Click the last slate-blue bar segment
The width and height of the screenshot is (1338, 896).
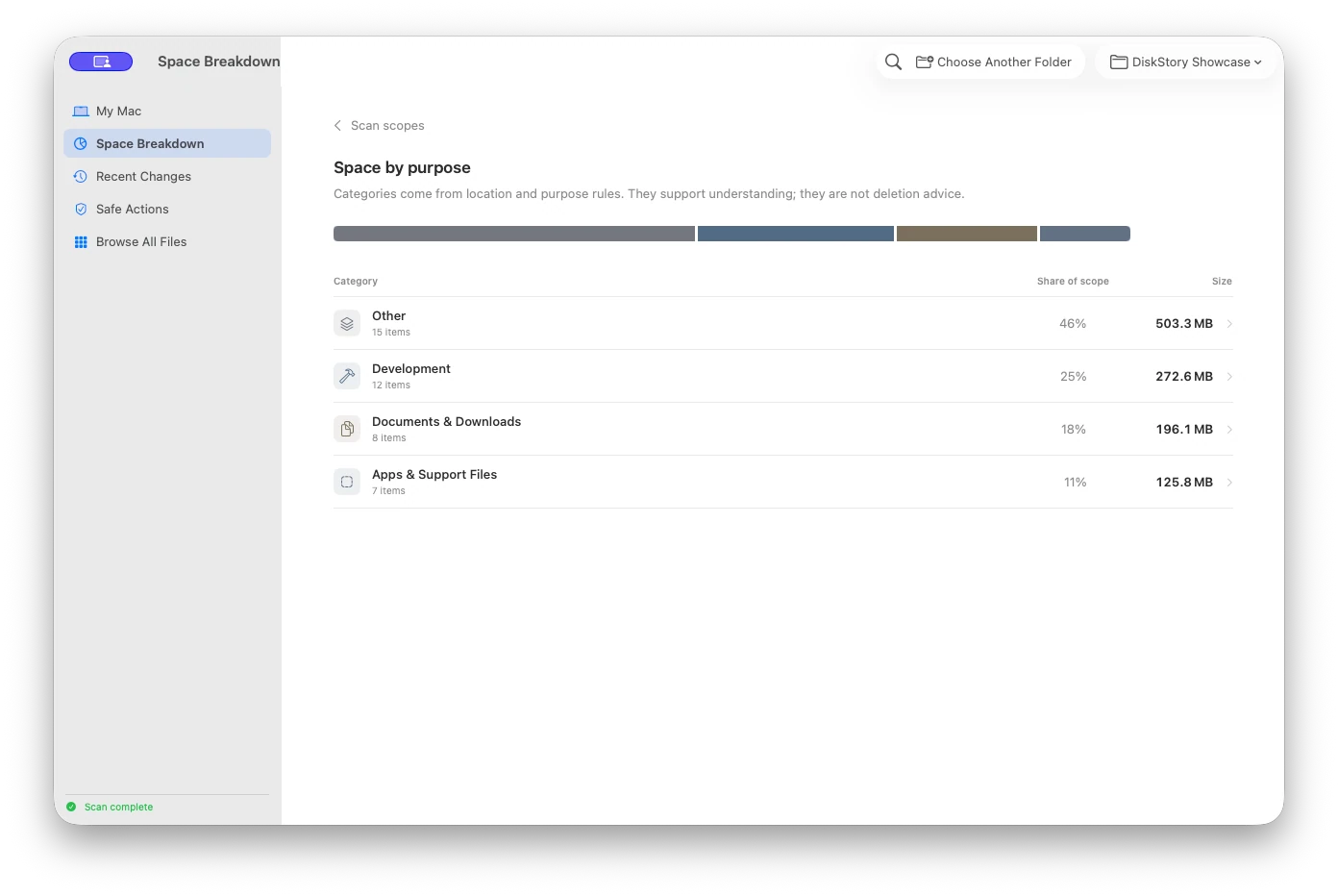point(1085,234)
